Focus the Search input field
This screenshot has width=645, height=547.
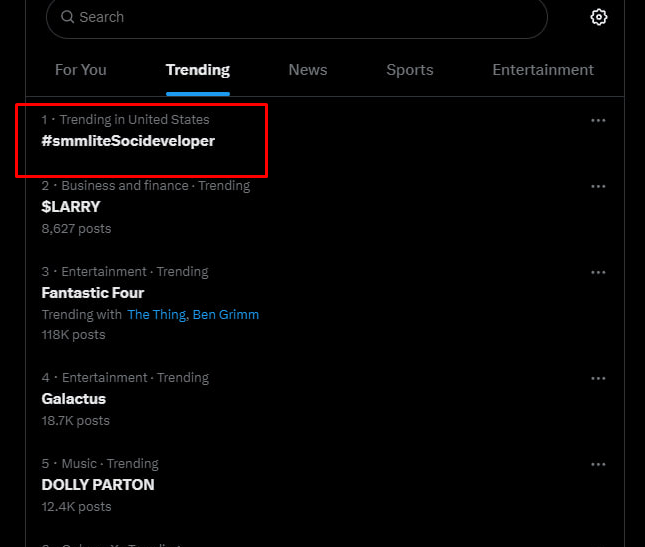click(297, 18)
